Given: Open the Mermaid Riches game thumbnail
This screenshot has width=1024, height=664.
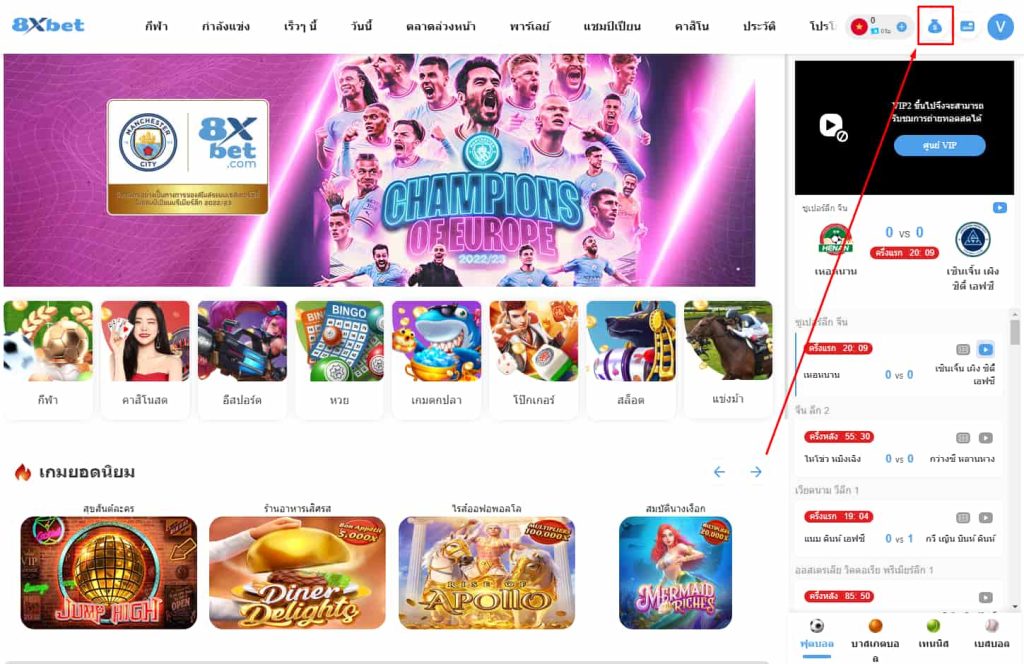Looking at the screenshot, I should click(675, 573).
